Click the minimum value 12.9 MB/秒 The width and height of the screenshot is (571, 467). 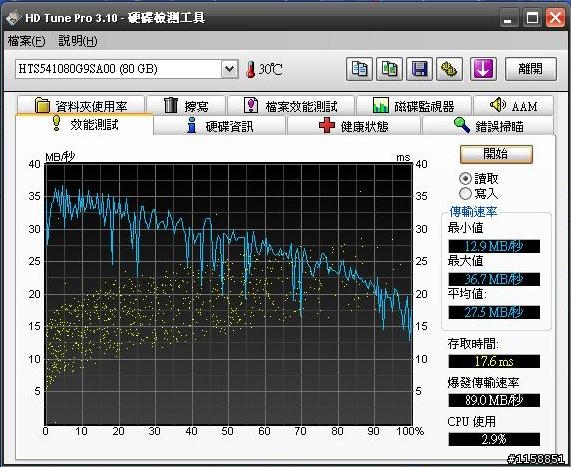pyautogui.click(x=494, y=246)
